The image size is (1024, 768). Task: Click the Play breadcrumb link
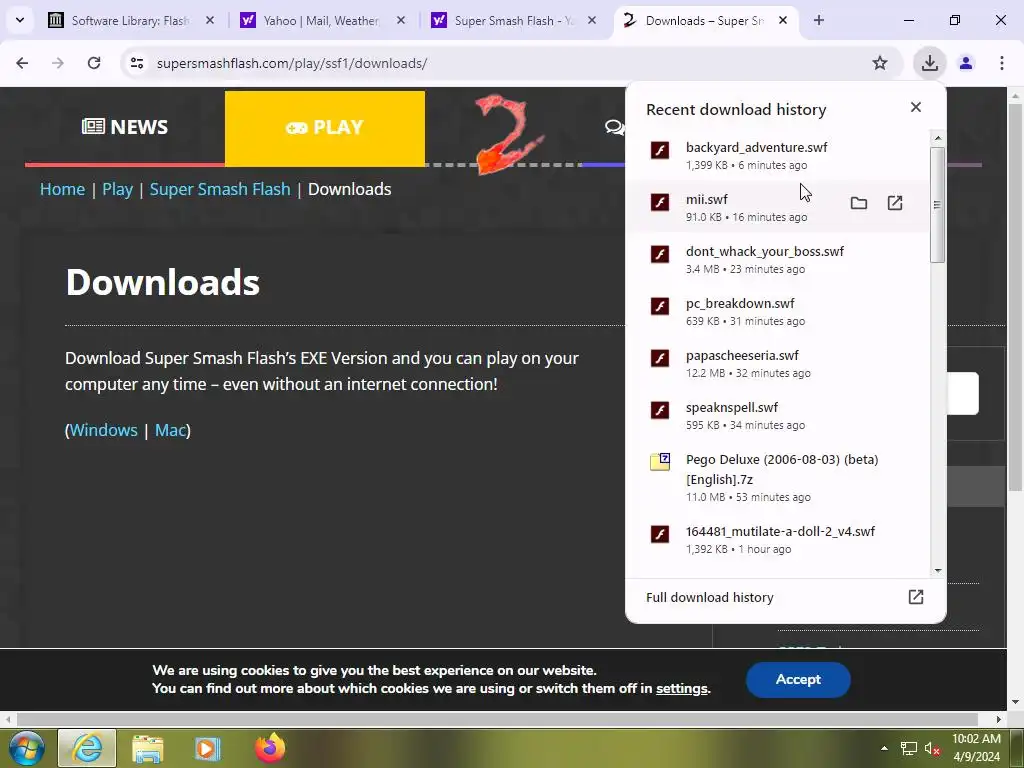coord(118,189)
